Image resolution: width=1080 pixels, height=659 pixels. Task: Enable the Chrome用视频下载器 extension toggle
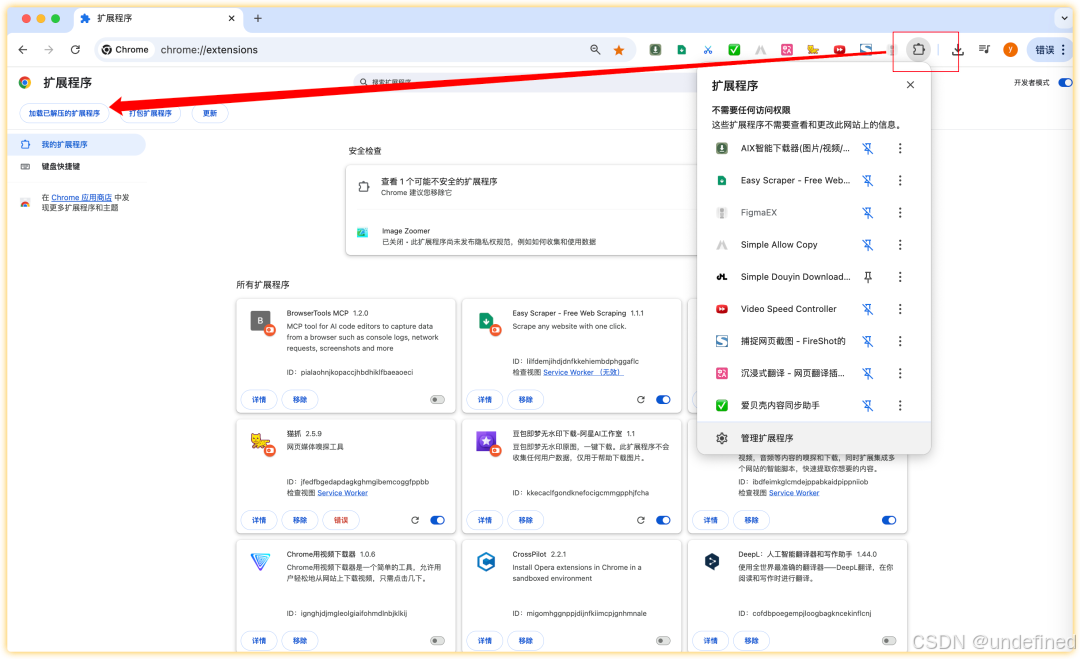pos(437,640)
